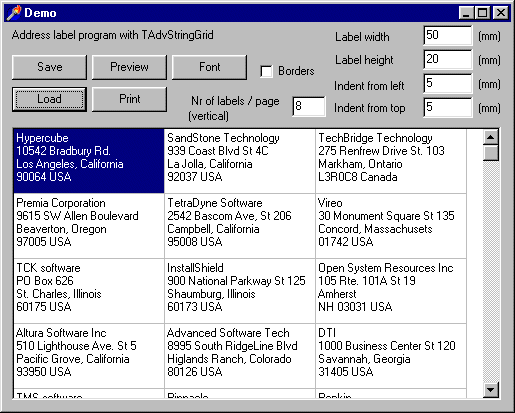Select the InstallShield address cell
The height and width of the screenshot is (413, 515).
240,291
